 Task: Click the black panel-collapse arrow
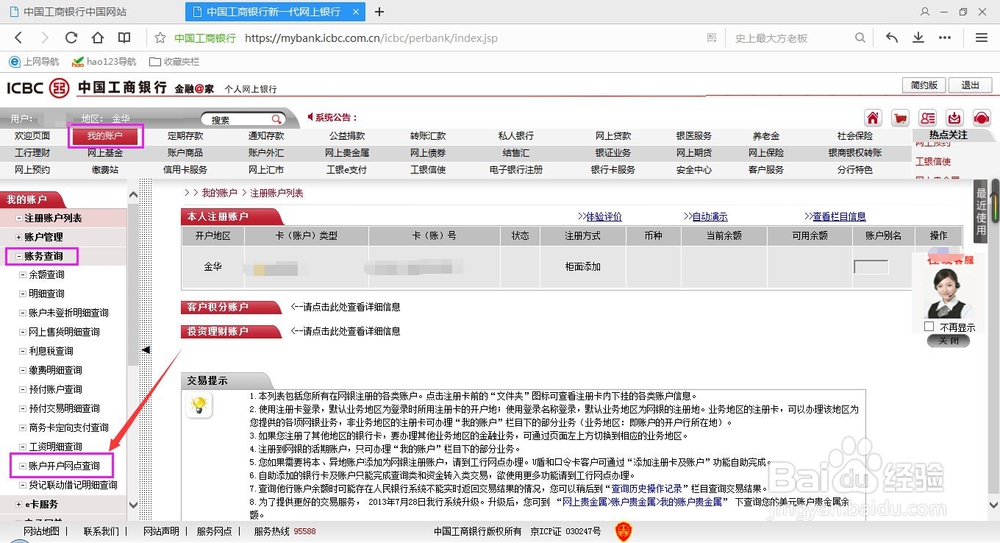(x=146, y=350)
